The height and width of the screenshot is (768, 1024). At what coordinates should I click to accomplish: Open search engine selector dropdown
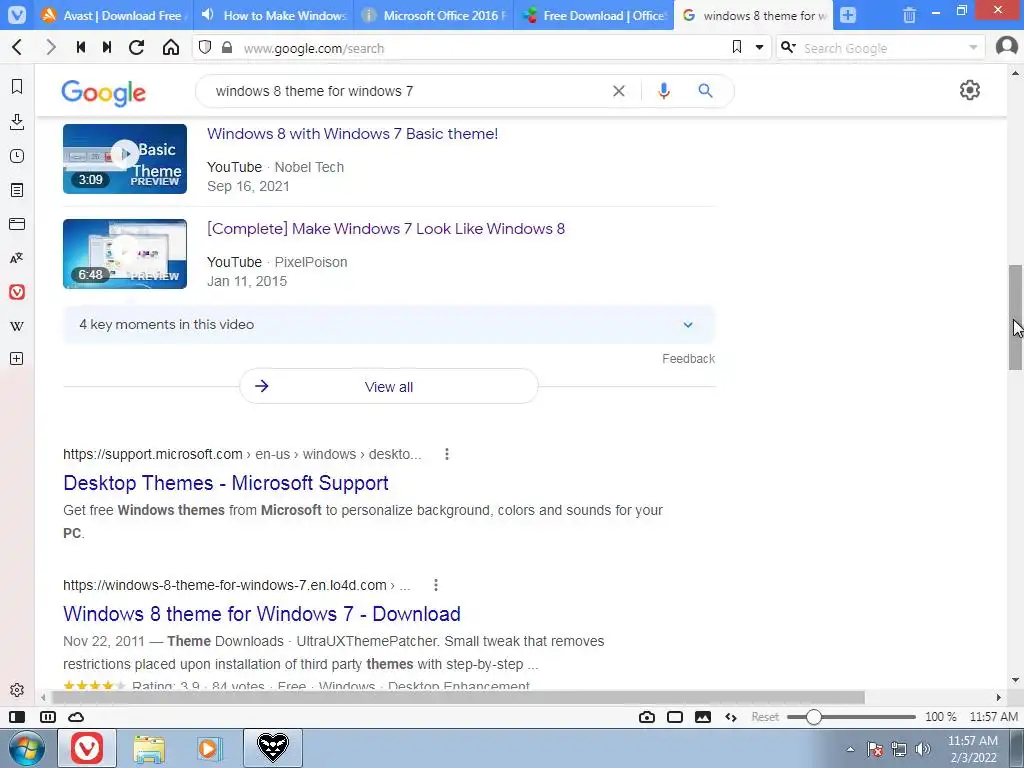(x=788, y=47)
